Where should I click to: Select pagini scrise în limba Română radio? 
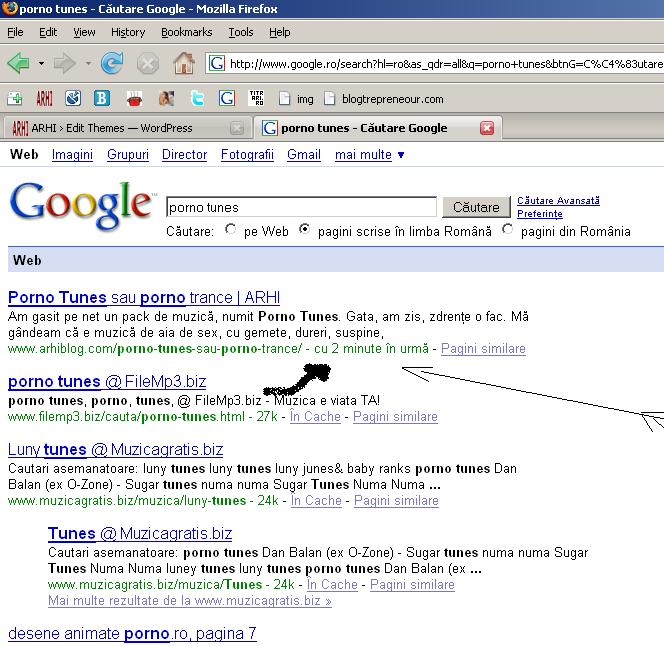pyautogui.click(x=304, y=229)
